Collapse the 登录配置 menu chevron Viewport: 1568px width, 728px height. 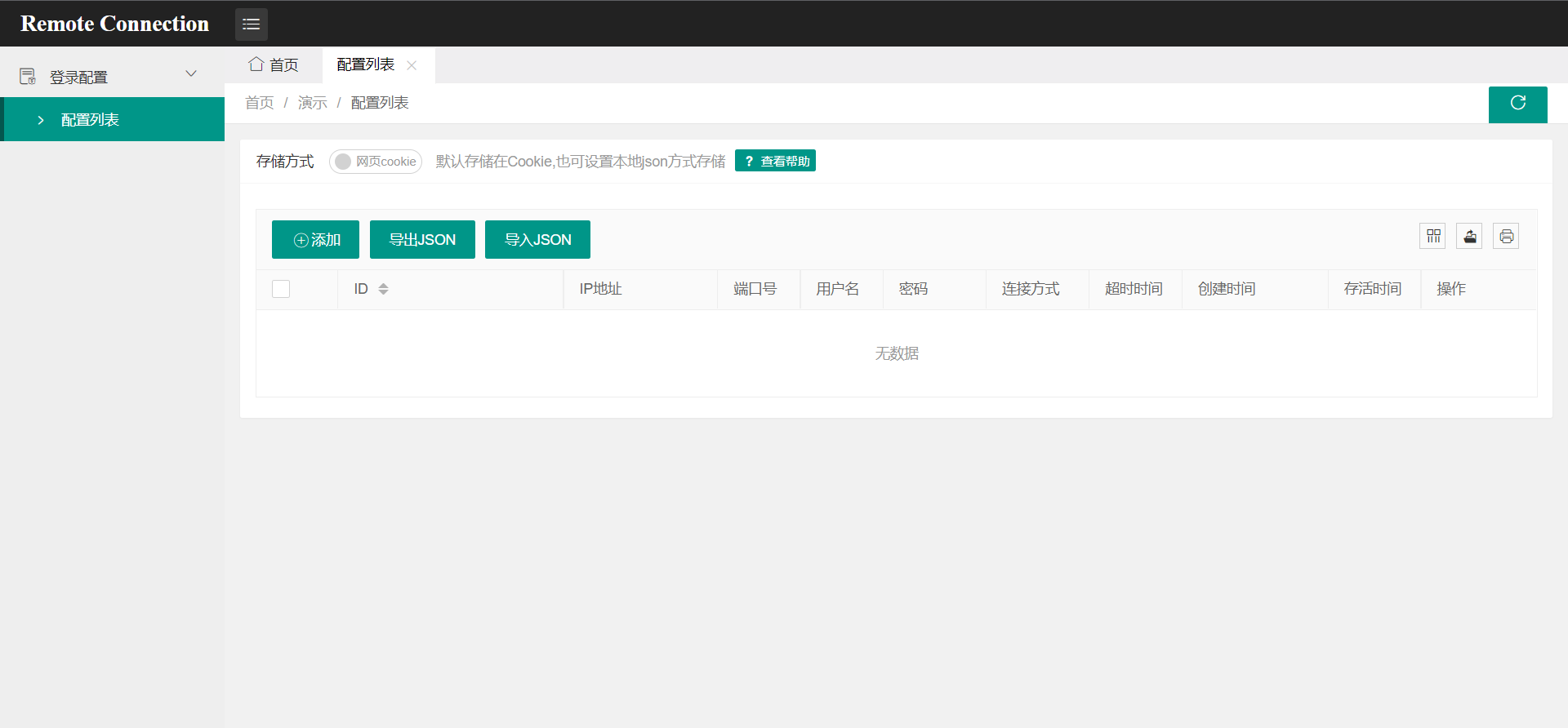[191, 73]
